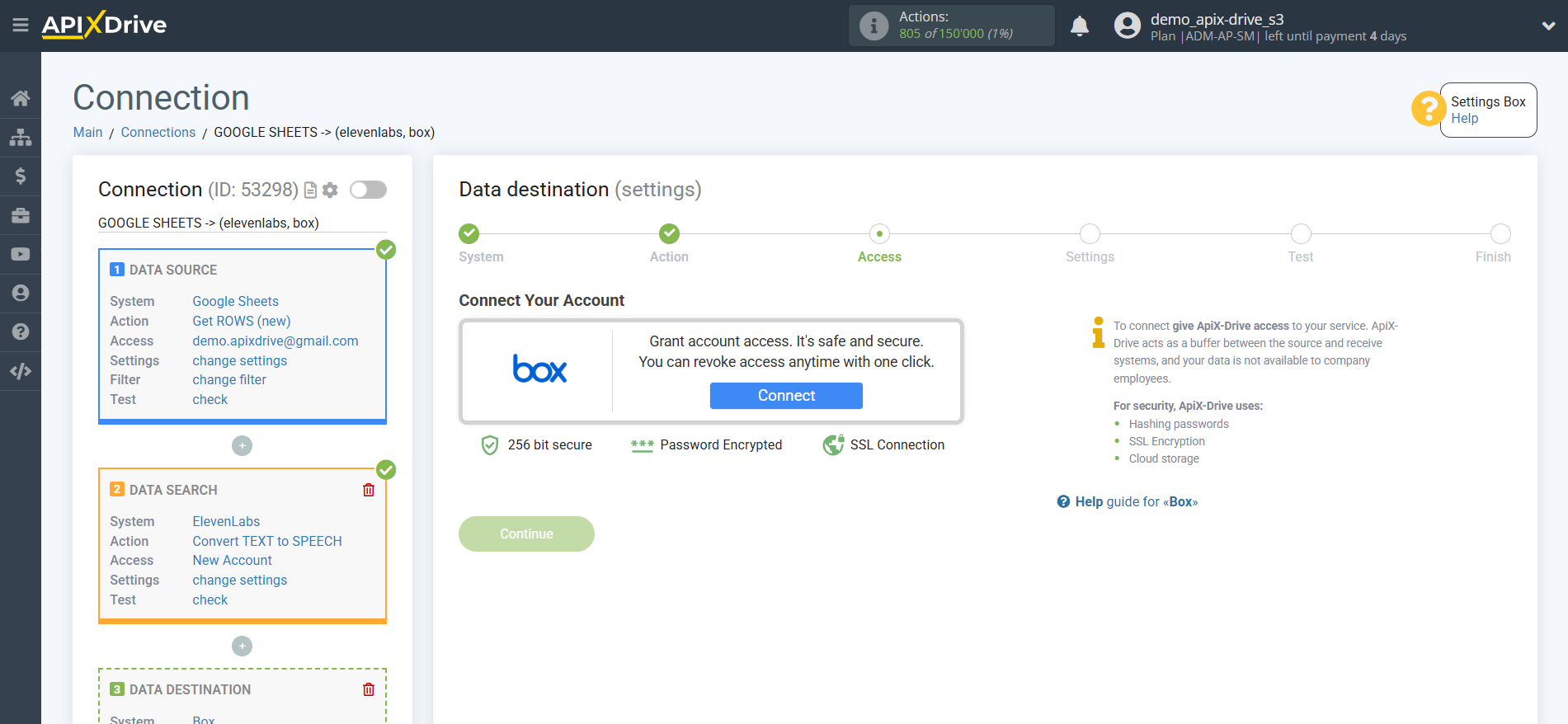Image resolution: width=1568 pixels, height=724 pixels.
Task: Click the SSL Connection globe icon
Action: pos(833,444)
